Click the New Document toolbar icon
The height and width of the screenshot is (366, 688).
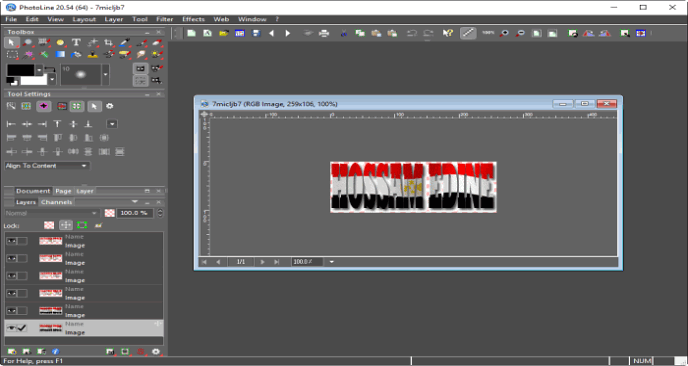coord(191,33)
